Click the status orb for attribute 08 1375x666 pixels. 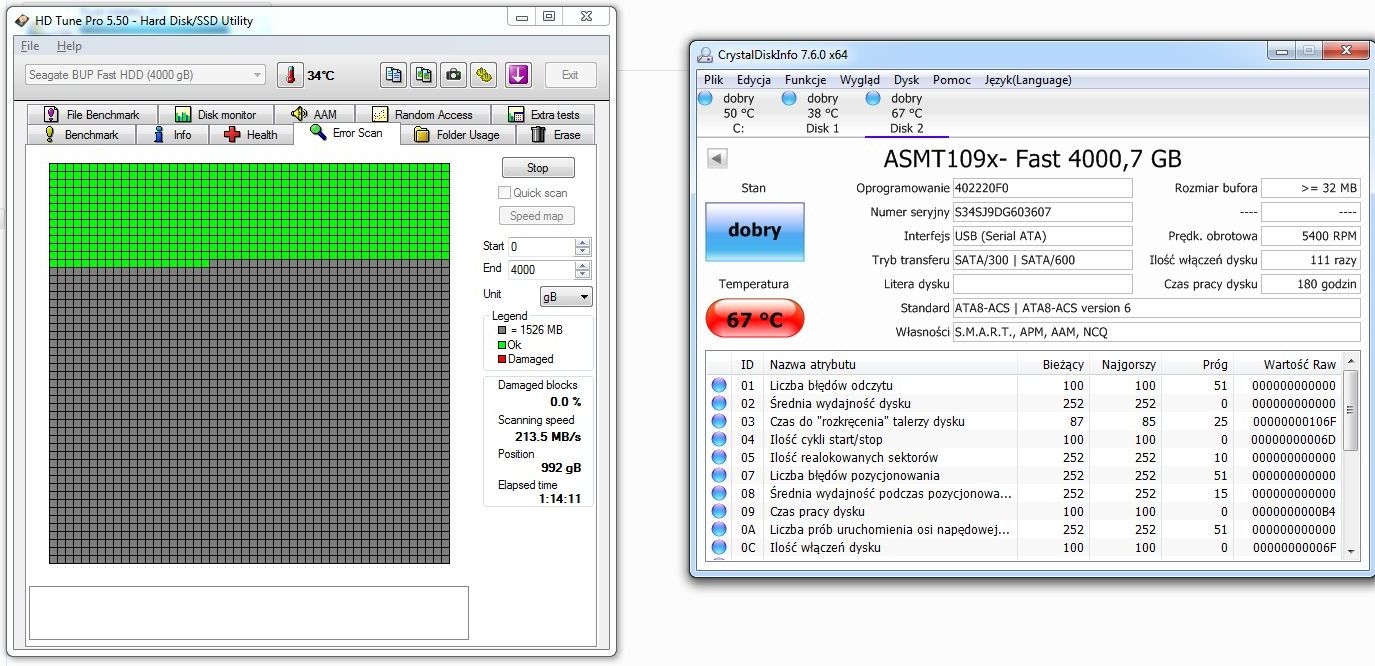(719, 493)
